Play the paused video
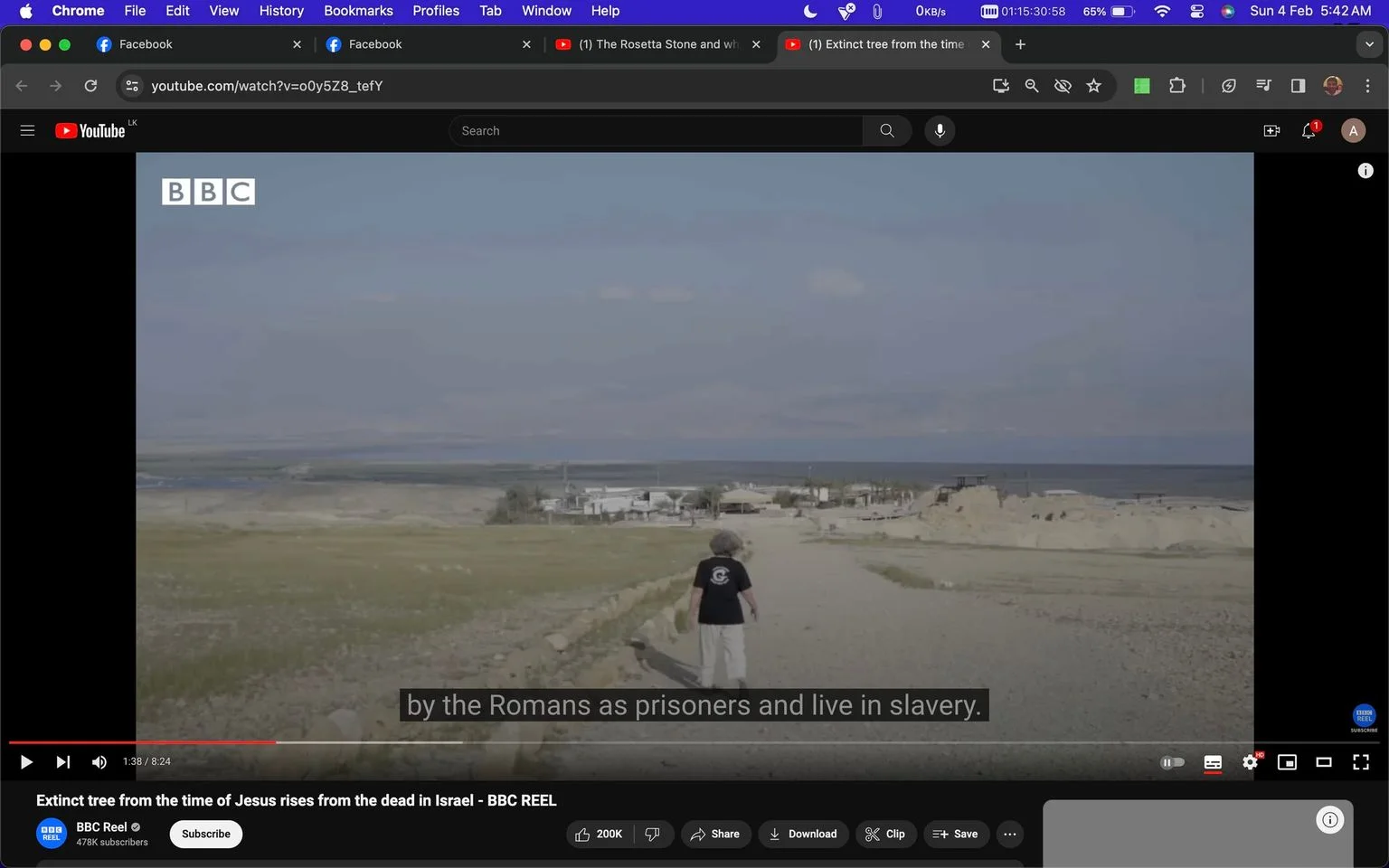This screenshot has height=868, width=1389. (26, 762)
